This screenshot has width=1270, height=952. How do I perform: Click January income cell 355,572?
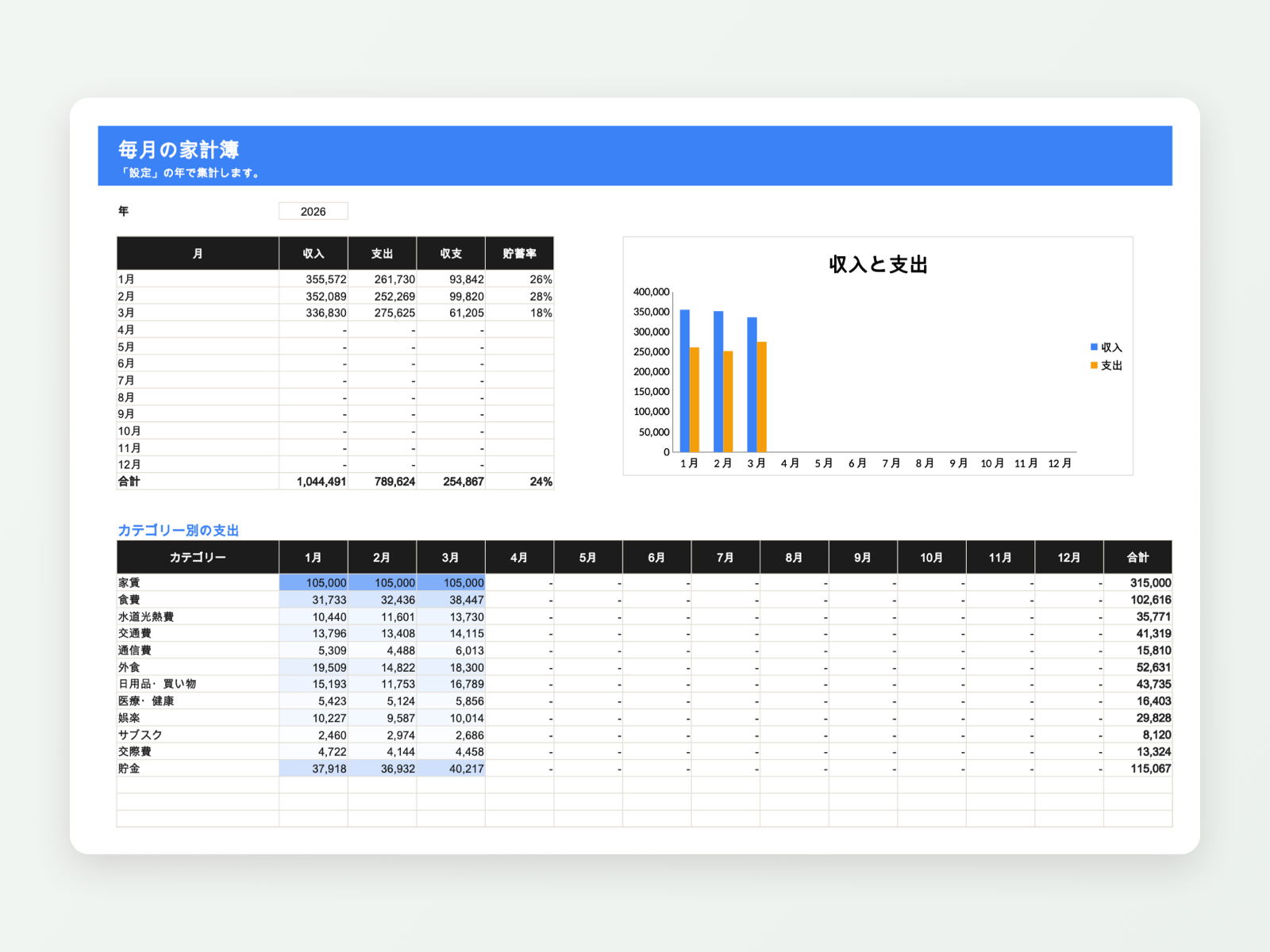click(314, 279)
